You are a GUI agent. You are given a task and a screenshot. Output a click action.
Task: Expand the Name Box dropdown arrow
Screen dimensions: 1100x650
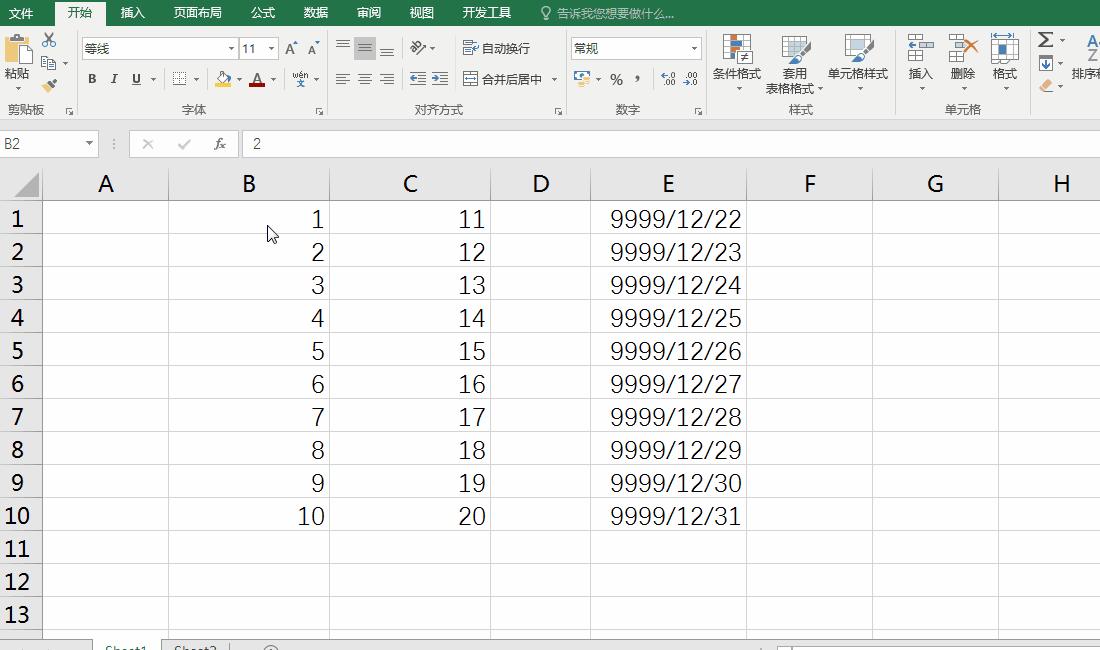(x=90, y=144)
